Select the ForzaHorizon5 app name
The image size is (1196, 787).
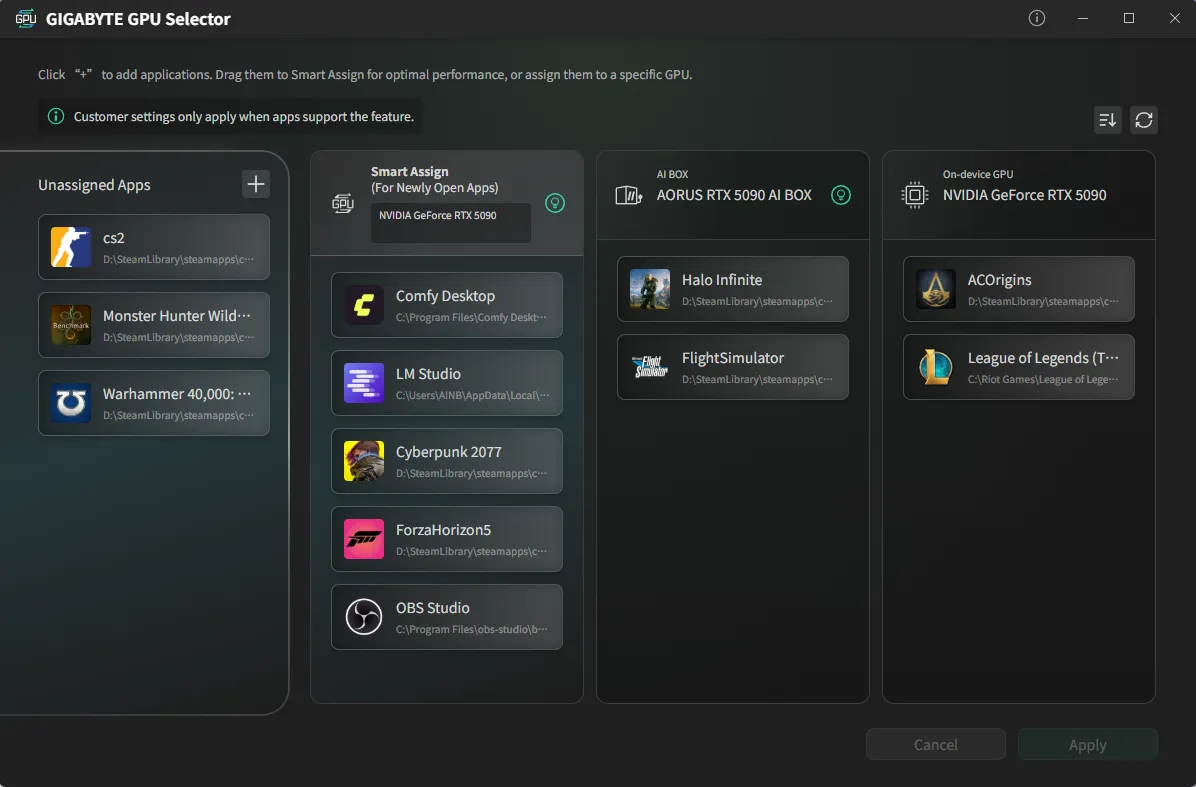point(443,529)
